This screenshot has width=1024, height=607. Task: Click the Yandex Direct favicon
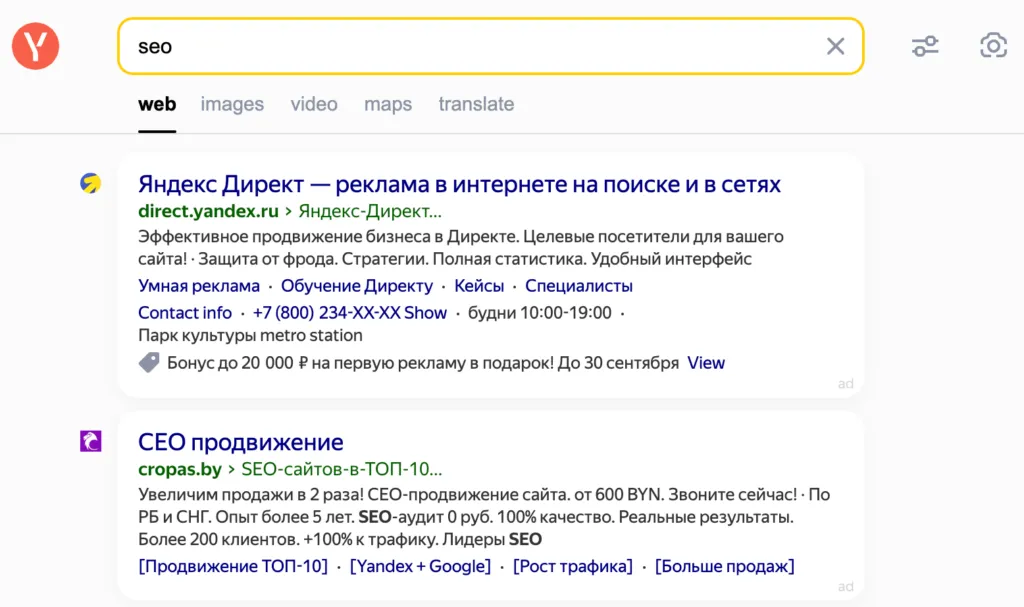(x=91, y=183)
